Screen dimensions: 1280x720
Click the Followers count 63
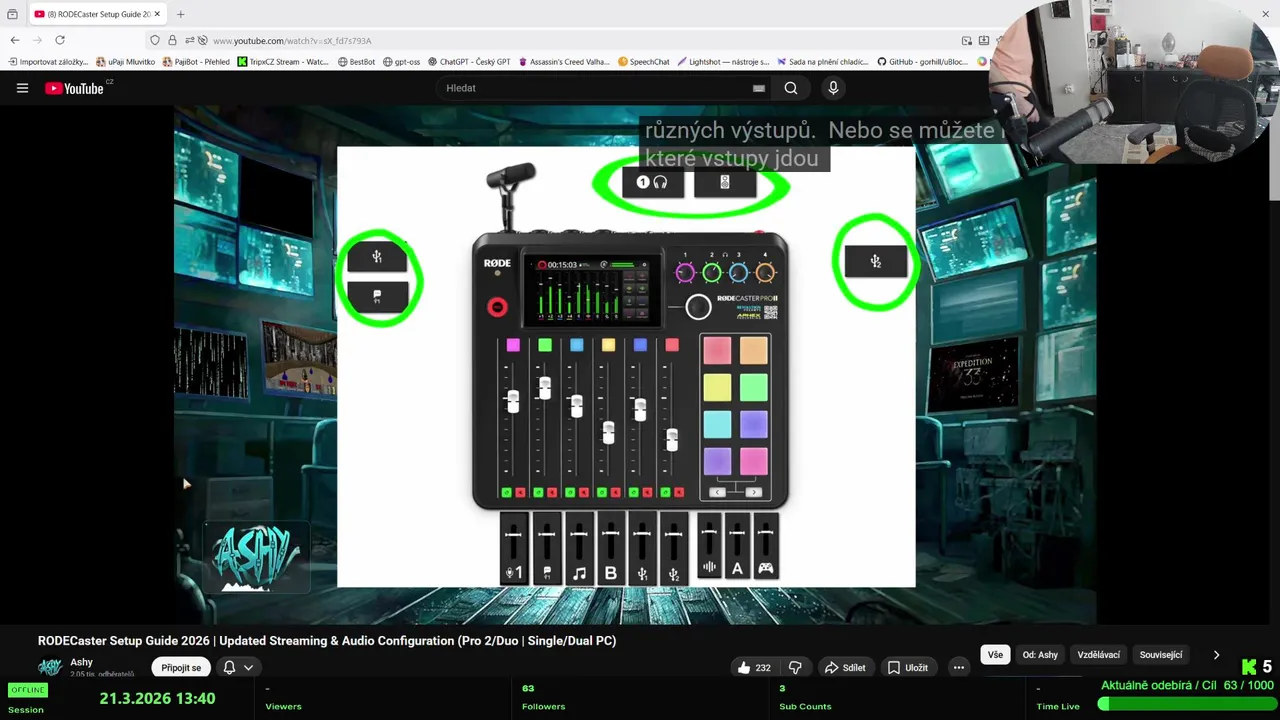(x=528, y=688)
